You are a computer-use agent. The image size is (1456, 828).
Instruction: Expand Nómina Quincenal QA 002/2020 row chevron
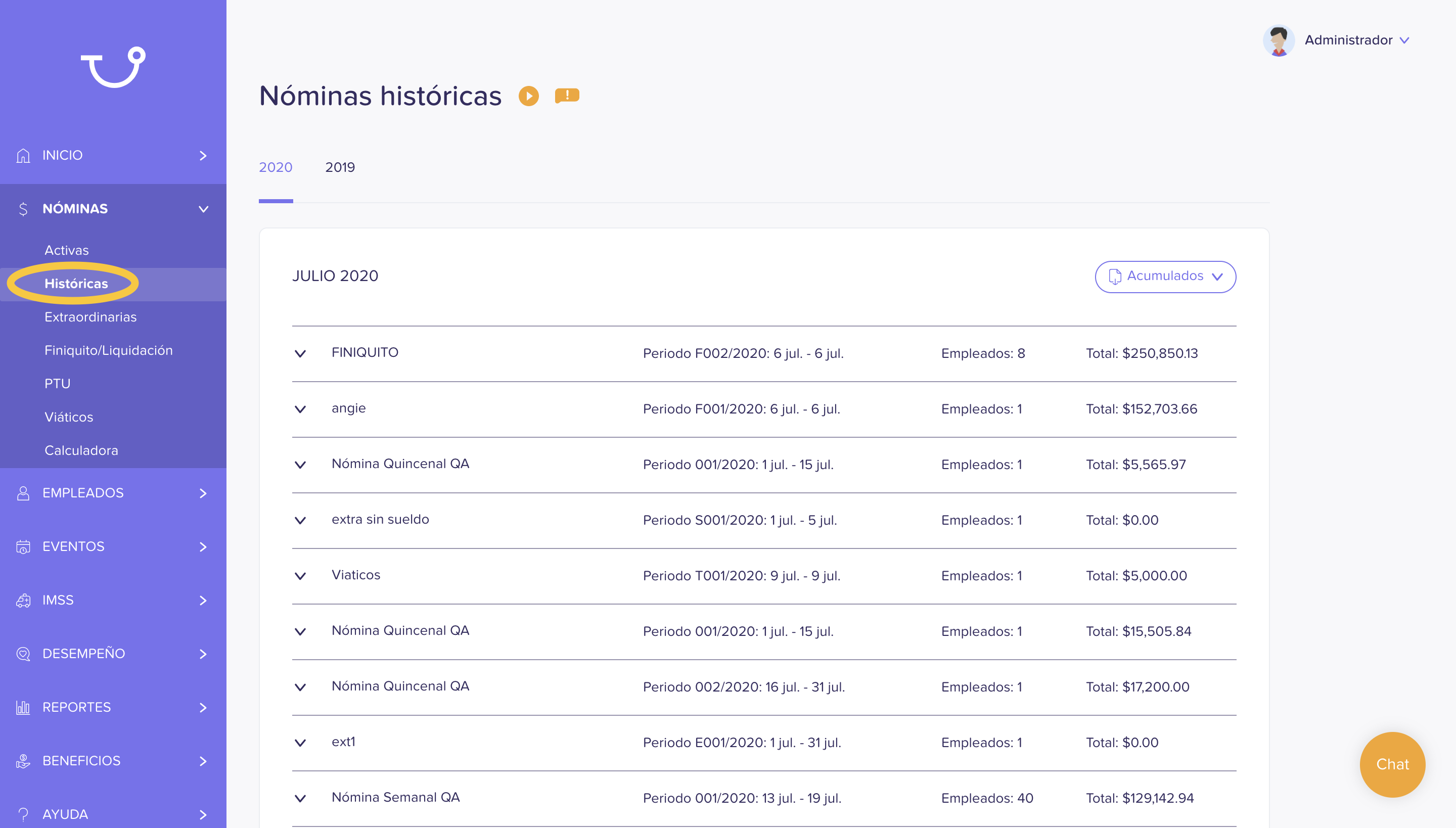coord(300,687)
